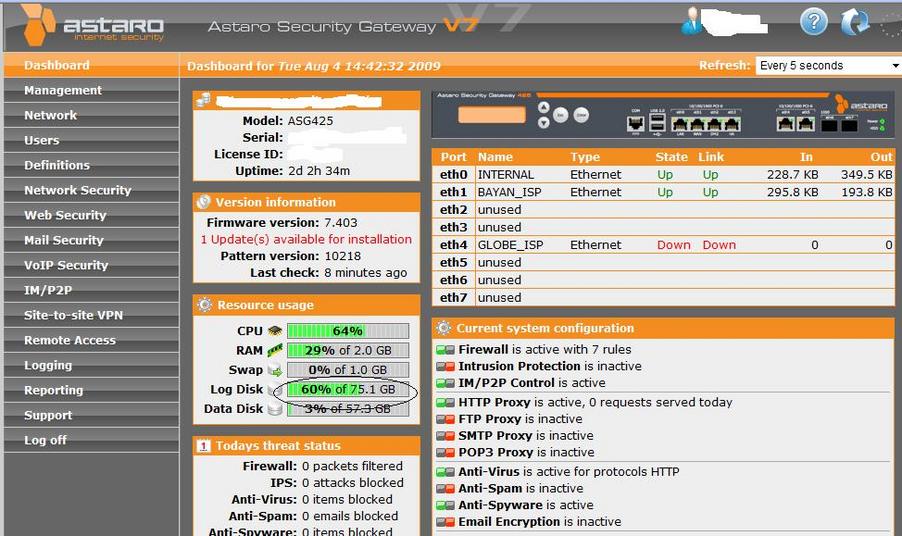Click the Swap 0% usage bar
Viewport: 902px width, 536px height.
[348, 370]
